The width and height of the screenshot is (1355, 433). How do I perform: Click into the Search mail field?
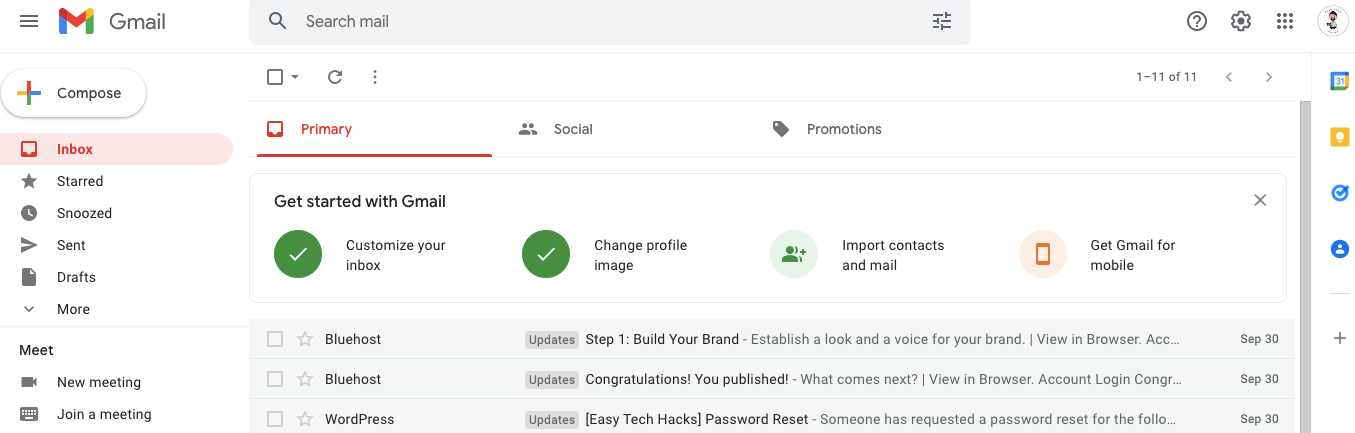click(x=600, y=21)
